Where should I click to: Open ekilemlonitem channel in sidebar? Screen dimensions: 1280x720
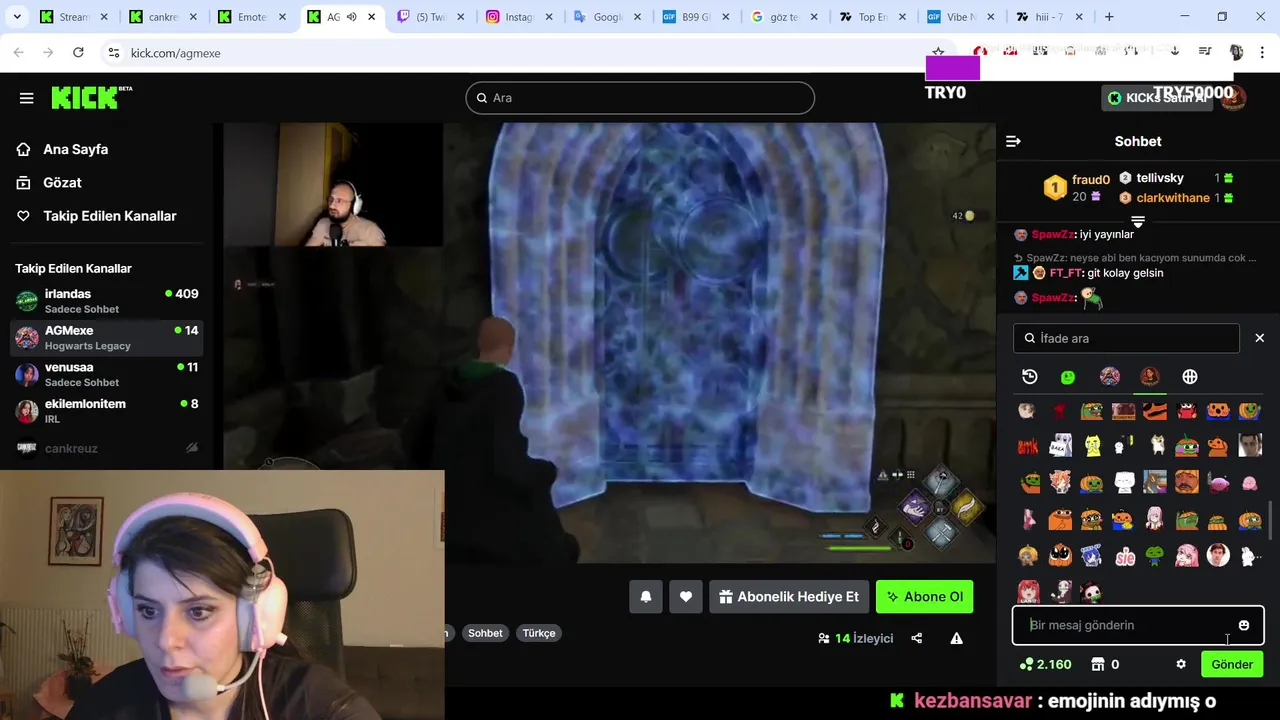click(107, 411)
